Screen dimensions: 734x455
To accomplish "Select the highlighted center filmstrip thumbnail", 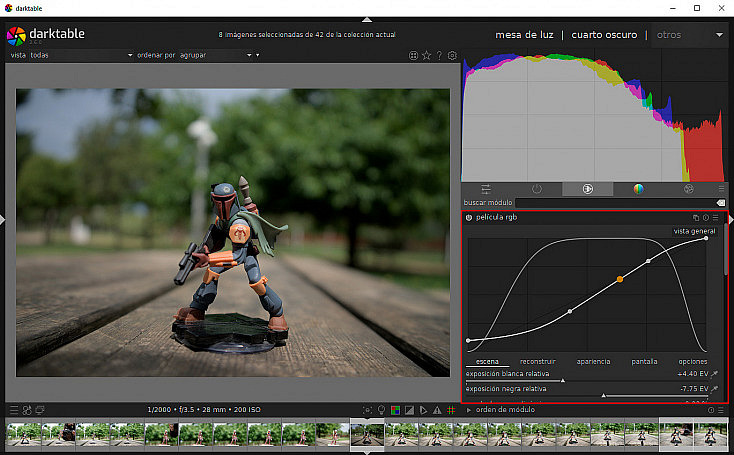I will (367, 434).
